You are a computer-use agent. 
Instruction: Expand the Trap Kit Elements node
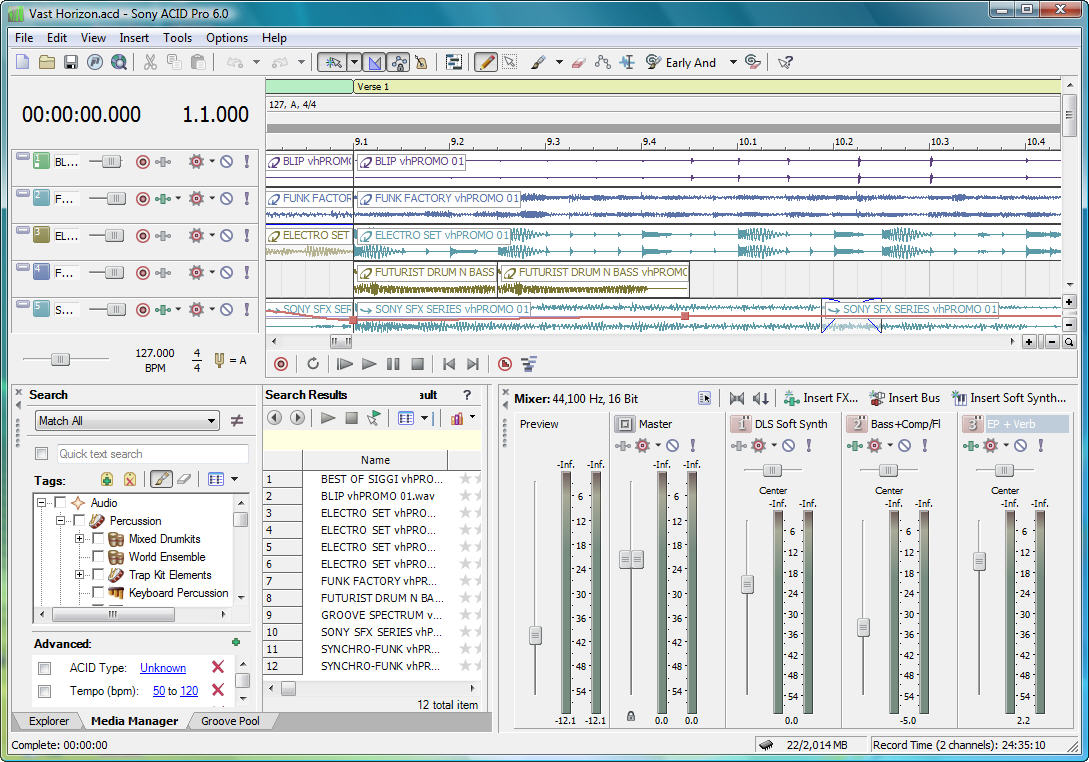[x=79, y=574]
